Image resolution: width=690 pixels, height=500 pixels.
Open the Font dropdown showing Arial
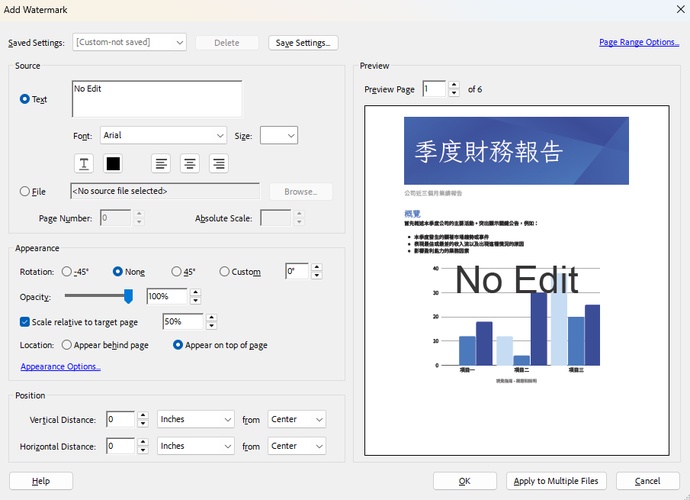pos(164,135)
